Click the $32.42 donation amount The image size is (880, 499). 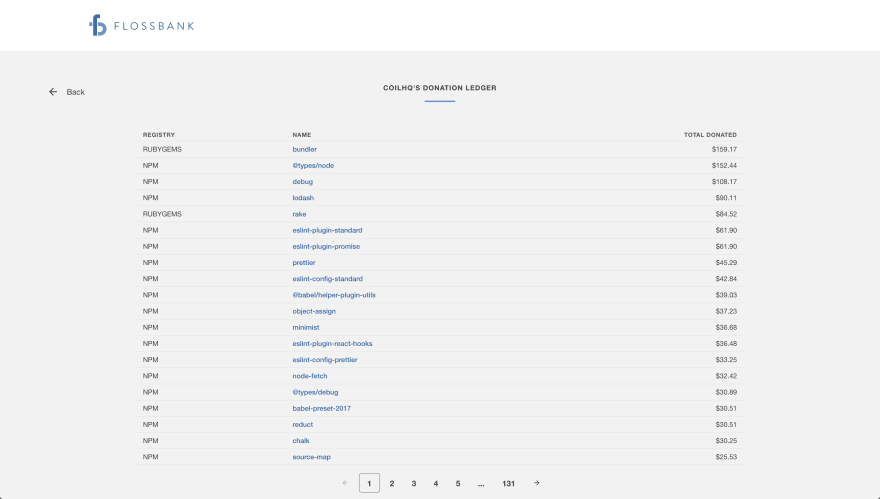click(726, 376)
